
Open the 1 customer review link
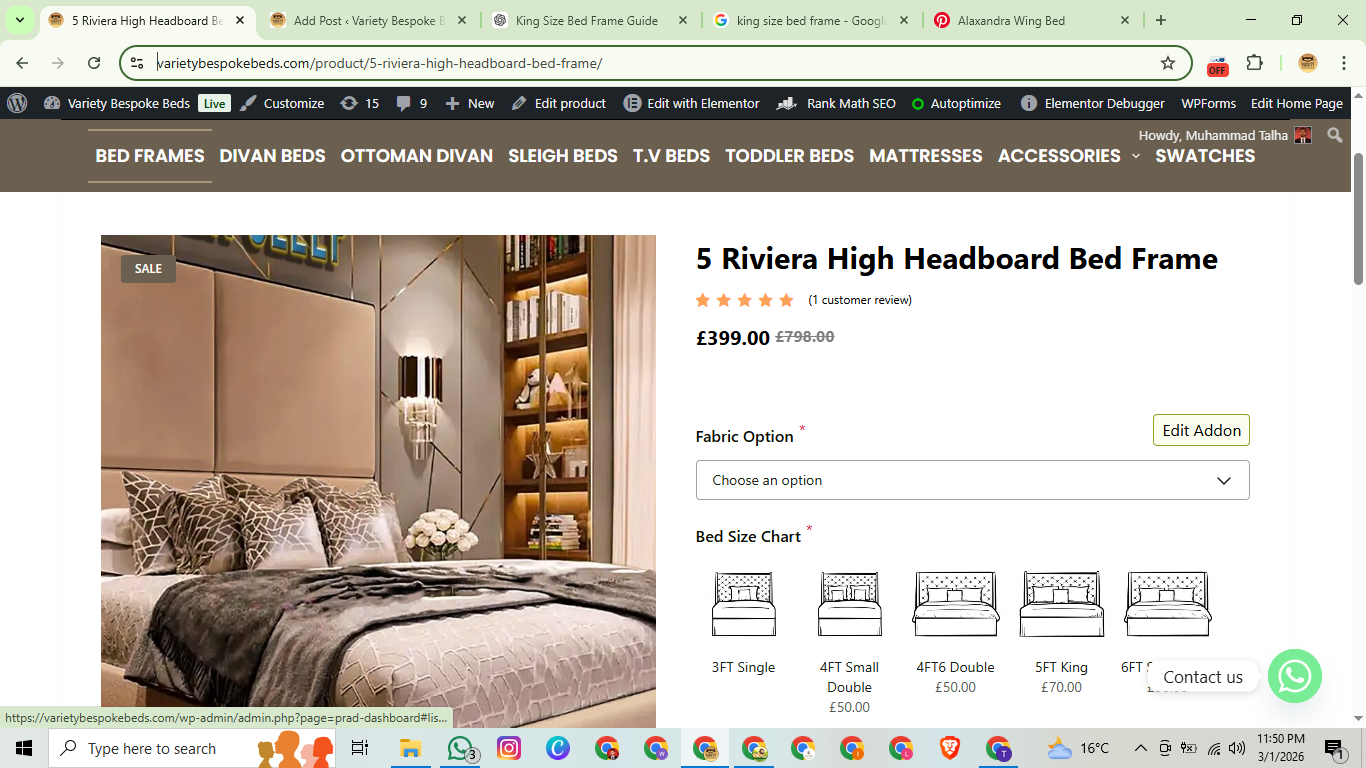click(859, 300)
